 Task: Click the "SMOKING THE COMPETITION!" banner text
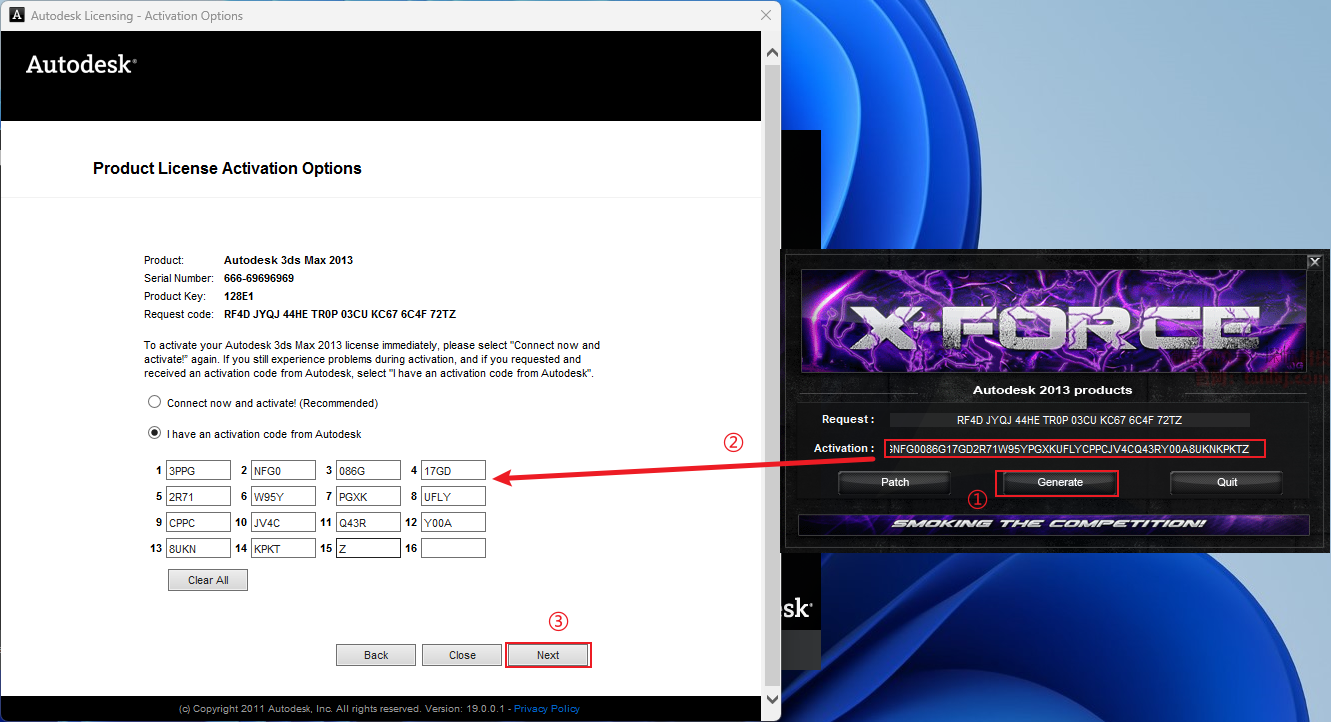(x=1049, y=524)
